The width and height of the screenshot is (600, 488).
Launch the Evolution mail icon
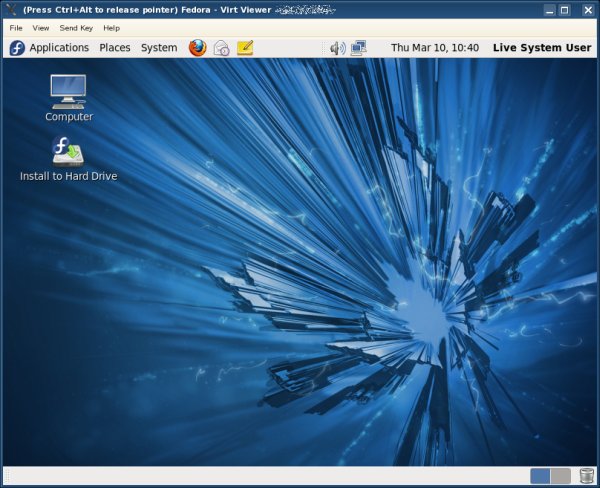coord(221,48)
